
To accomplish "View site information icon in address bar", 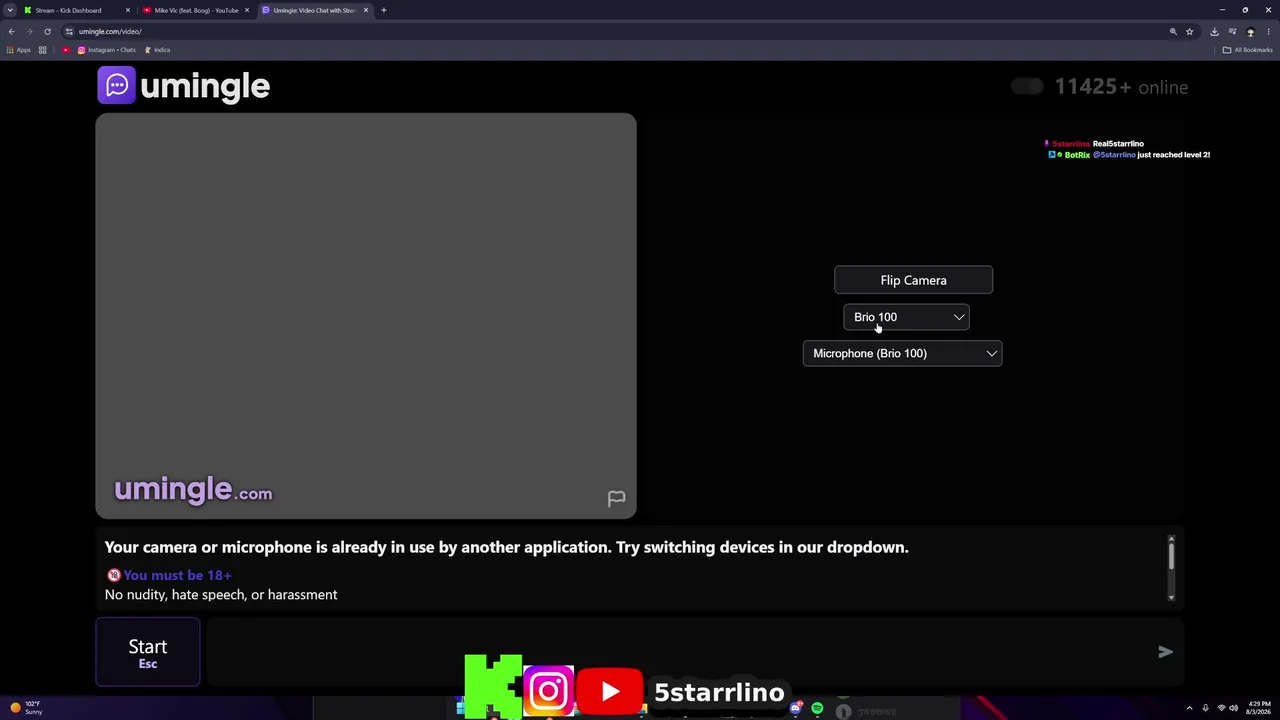I will tap(69, 31).
